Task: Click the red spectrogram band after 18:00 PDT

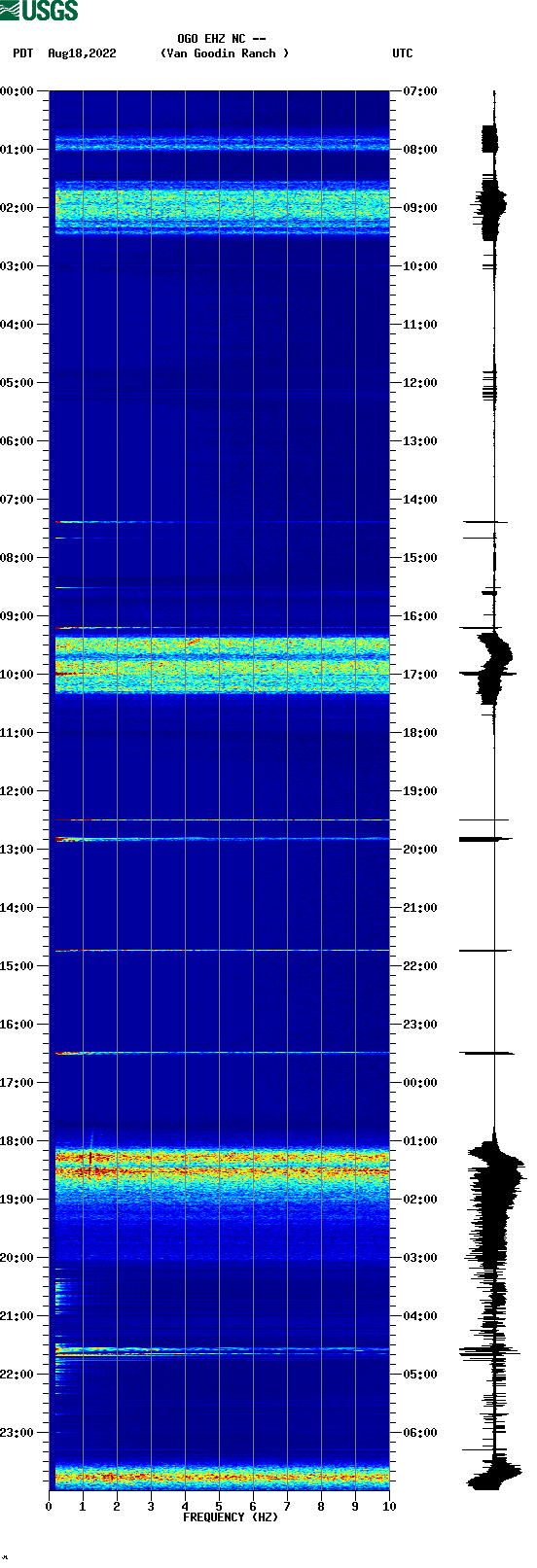Action: (222, 1165)
